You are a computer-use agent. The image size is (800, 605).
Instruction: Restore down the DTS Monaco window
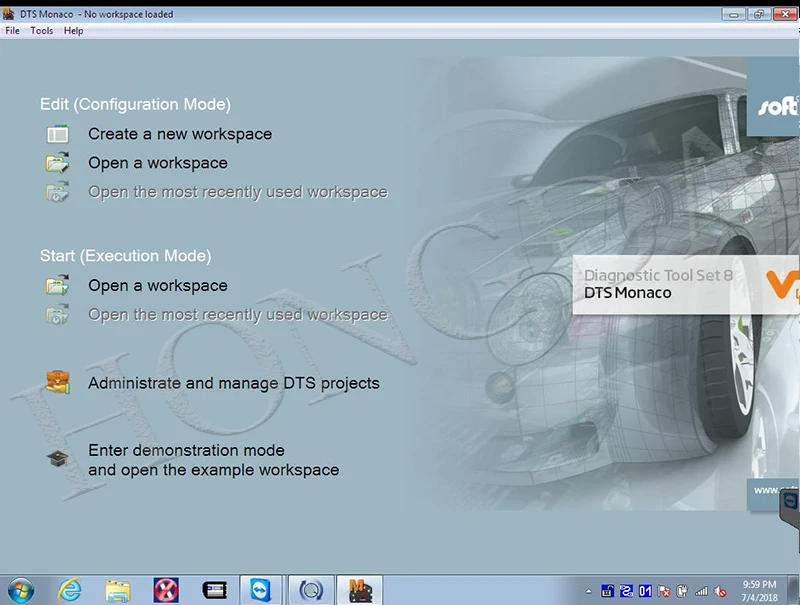(x=759, y=14)
